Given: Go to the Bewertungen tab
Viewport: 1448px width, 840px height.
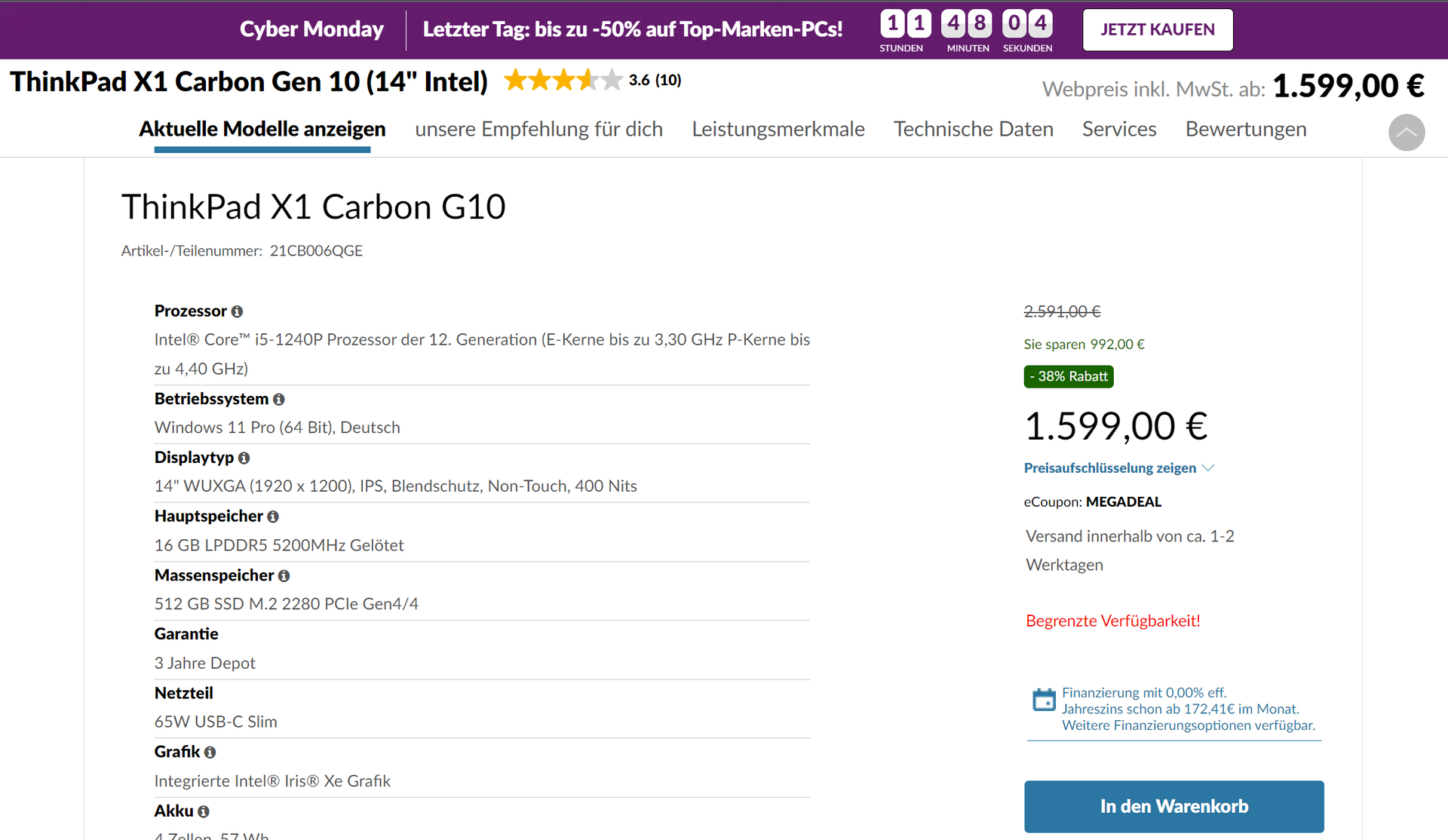Looking at the screenshot, I should pos(1245,129).
